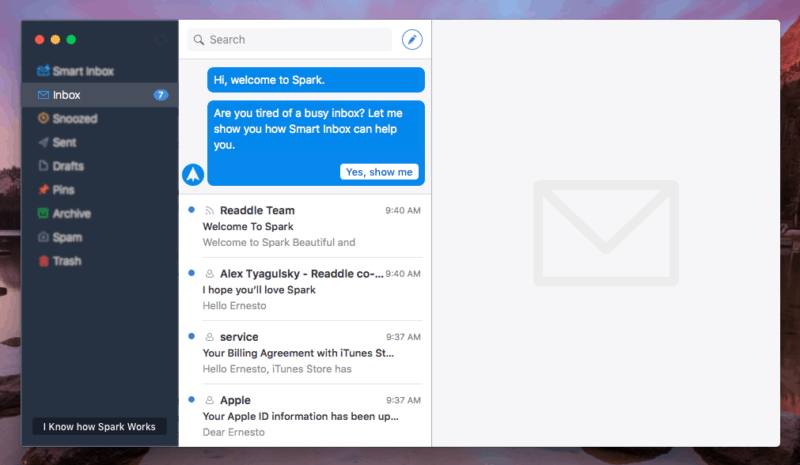Click the Snoozed clock icon

43,118
